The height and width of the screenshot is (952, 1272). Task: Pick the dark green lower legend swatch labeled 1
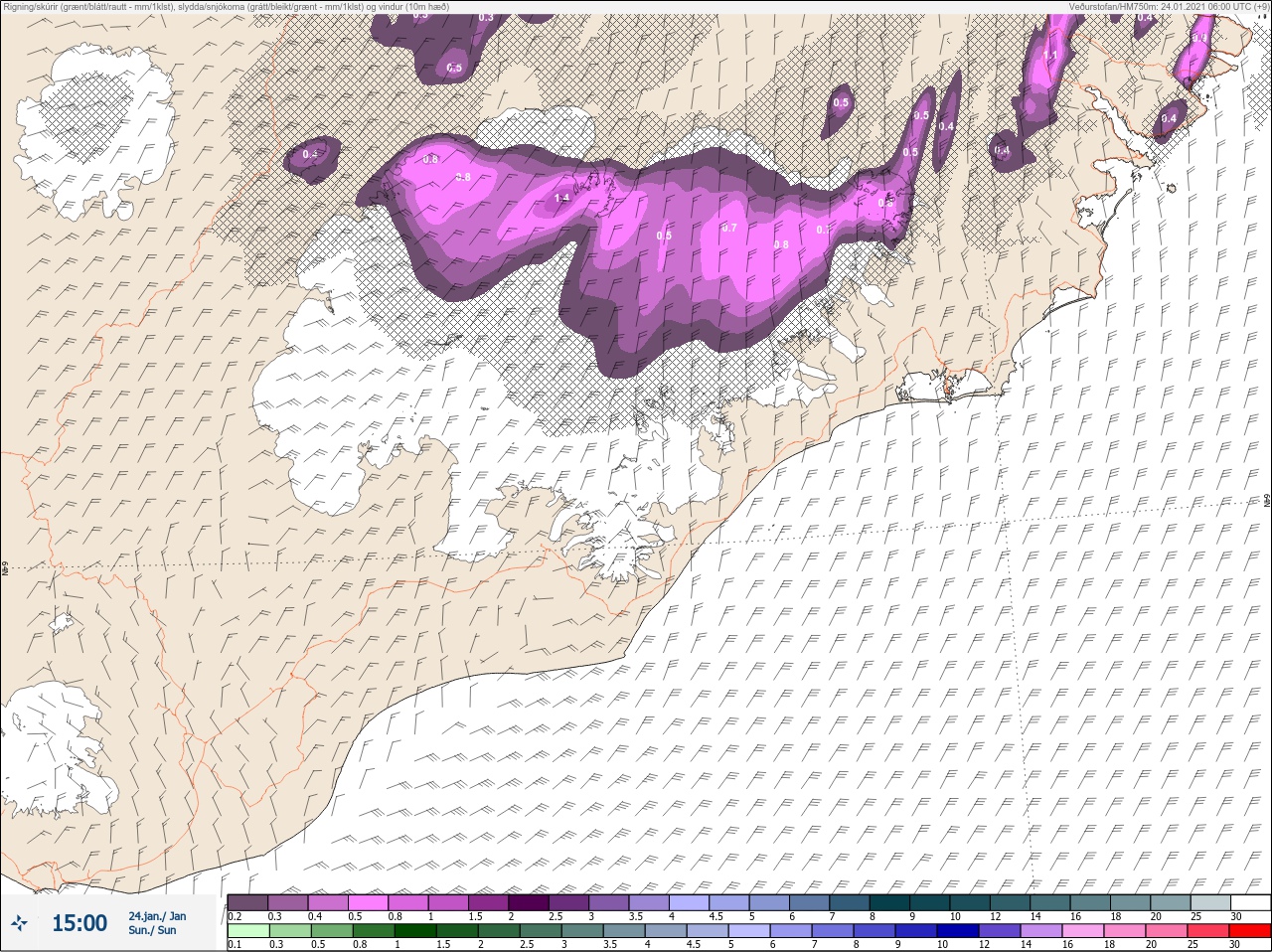click(415, 931)
